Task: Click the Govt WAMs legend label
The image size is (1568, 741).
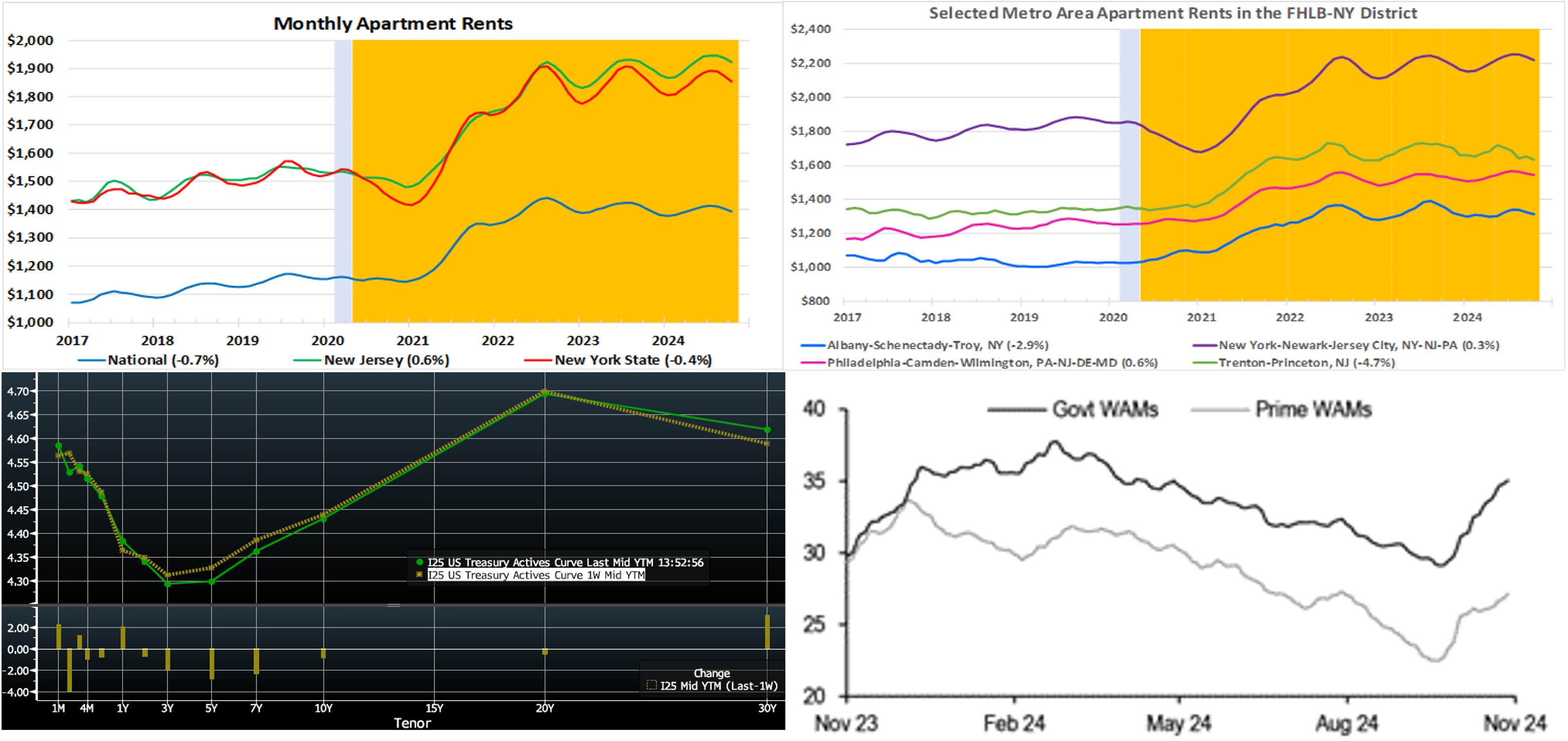Action: click(x=1105, y=409)
